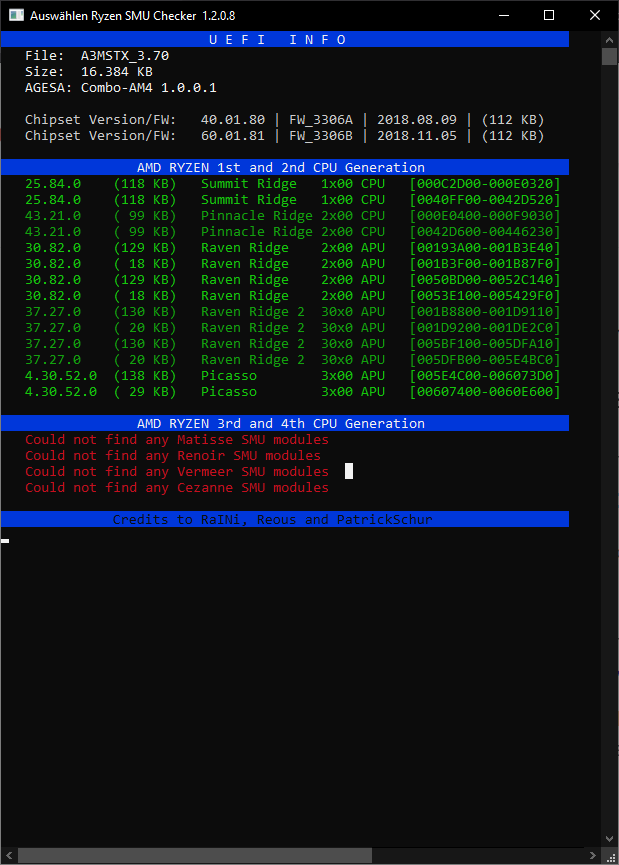Click chipset version 60.01.81
Image resolution: width=619 pixels, height=865 pixels.
[233, 136]
